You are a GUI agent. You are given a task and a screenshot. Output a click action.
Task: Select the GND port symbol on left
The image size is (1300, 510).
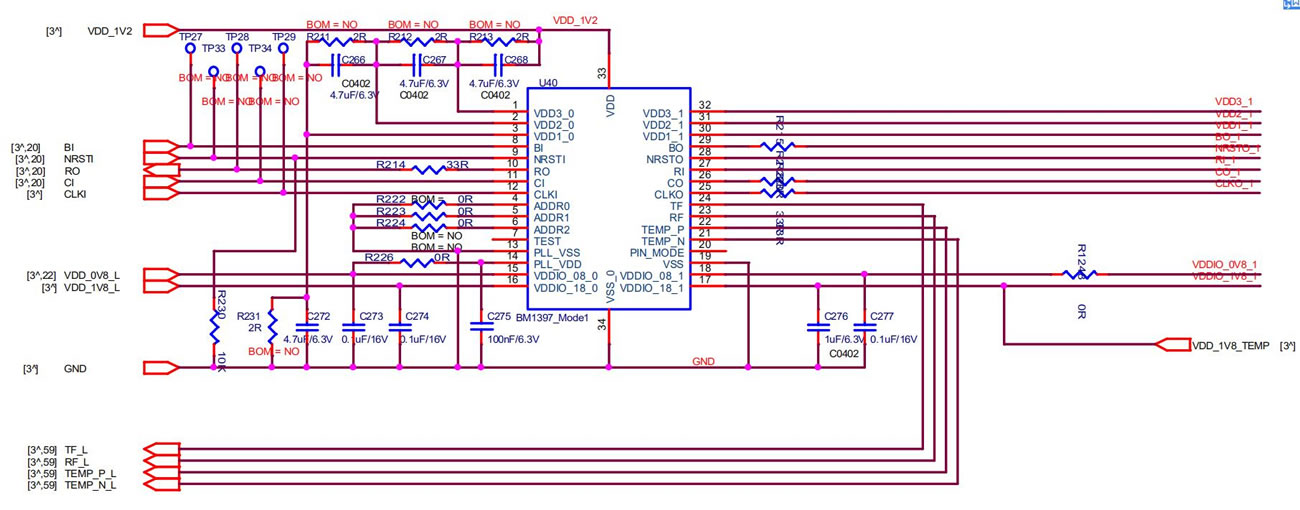[x=160, y=368]
